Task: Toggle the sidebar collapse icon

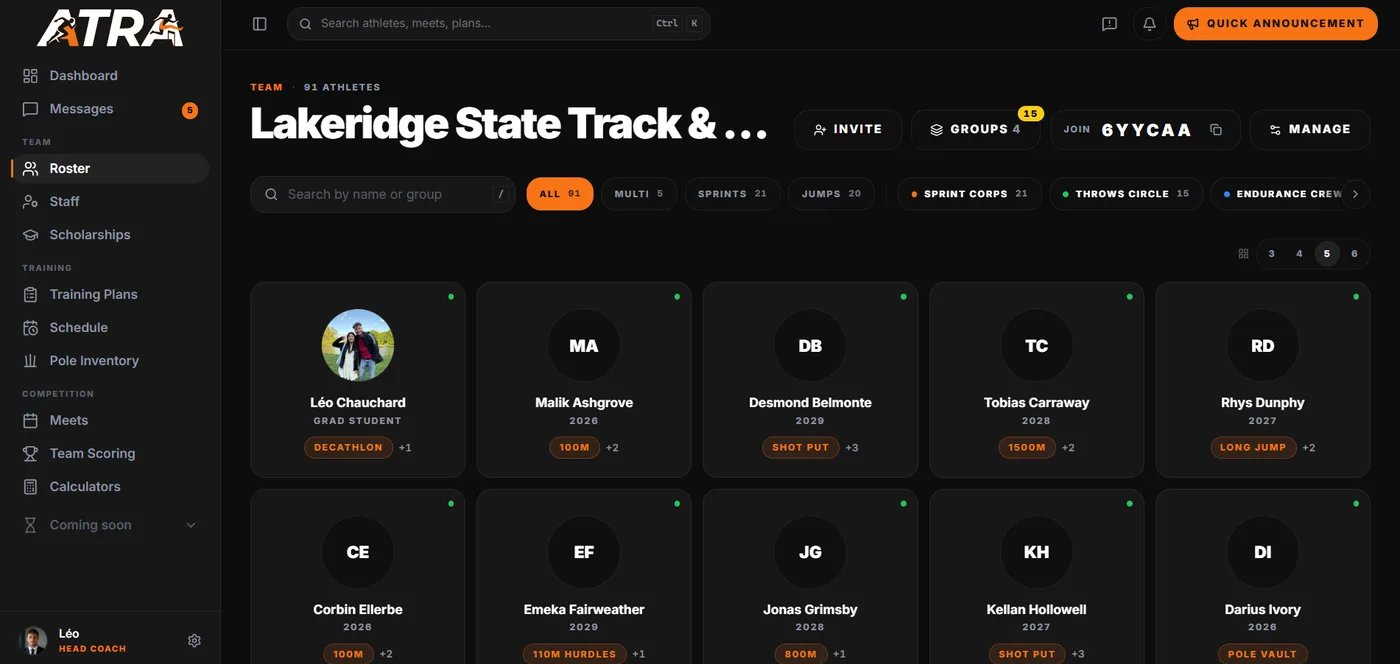Action: (x=260, y=24)
